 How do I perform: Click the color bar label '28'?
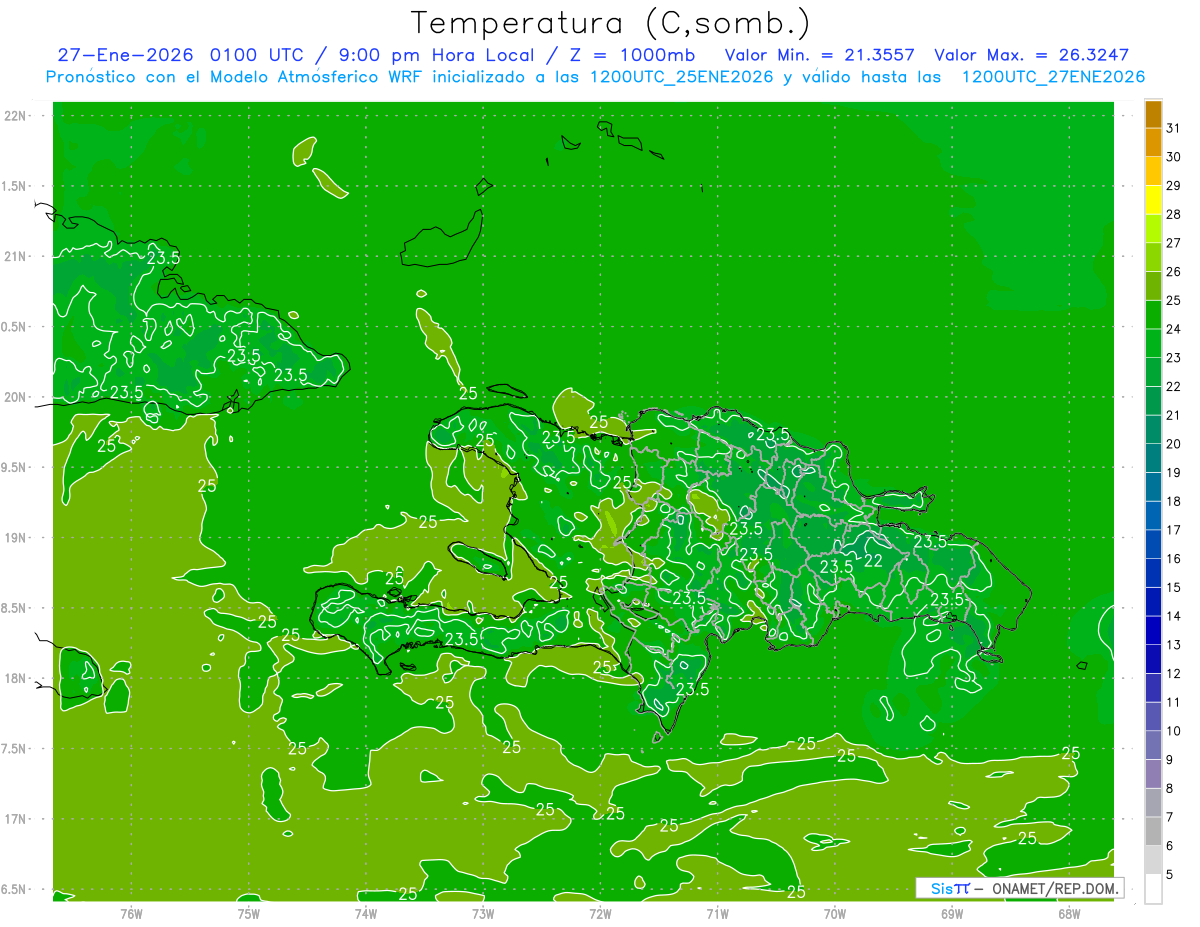1174,214
